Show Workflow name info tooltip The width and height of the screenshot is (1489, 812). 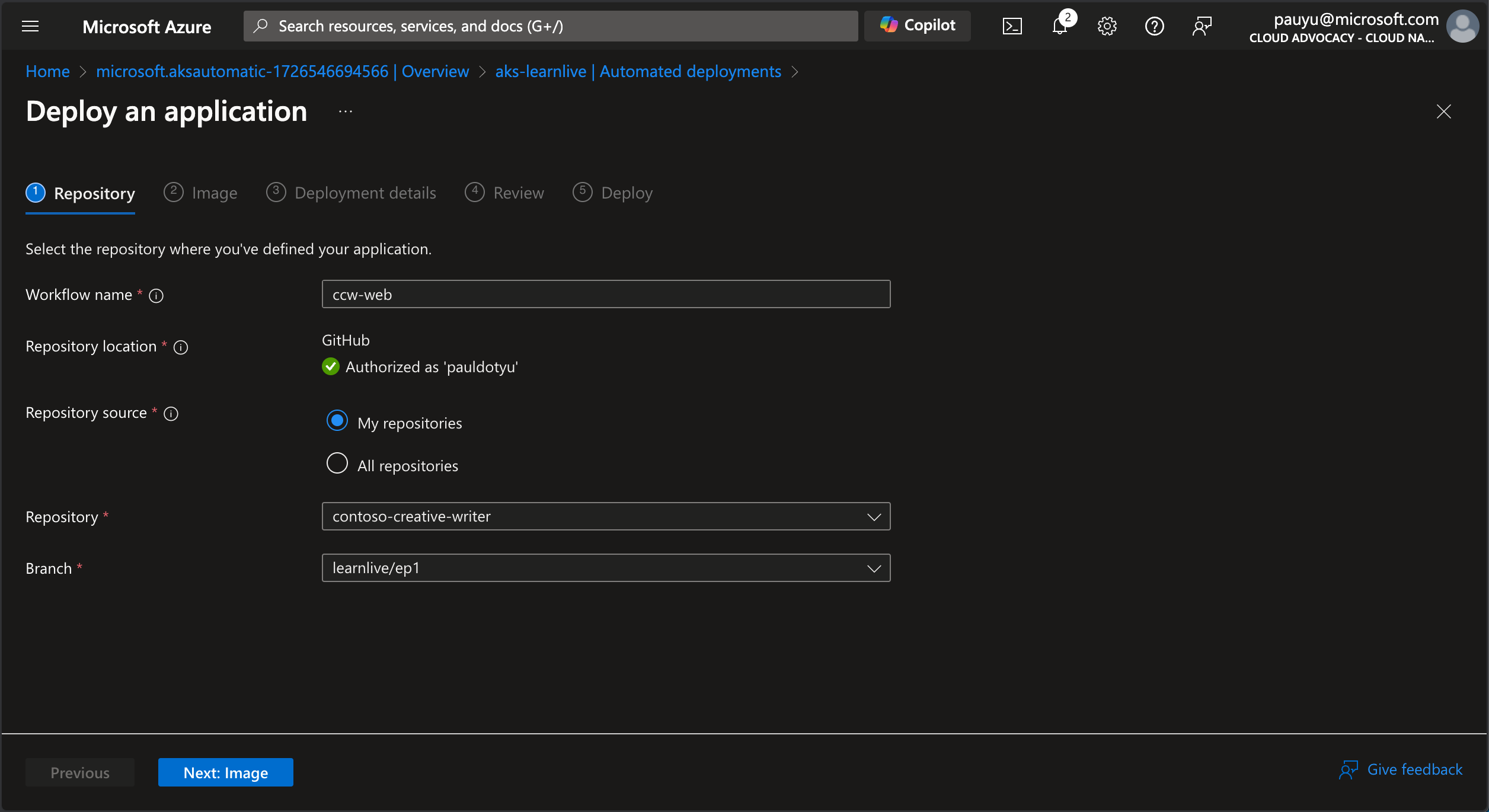tap(156, 296)
